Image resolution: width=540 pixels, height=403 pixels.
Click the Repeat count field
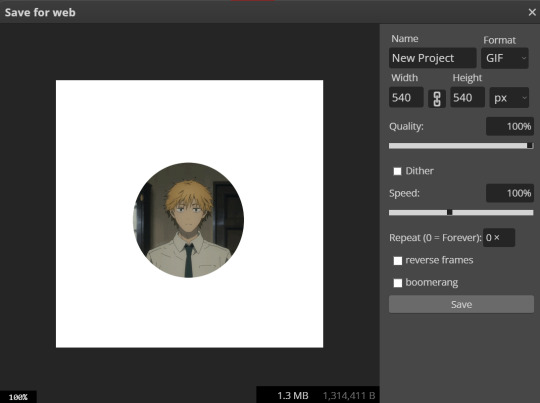click(x=499, y=238)
